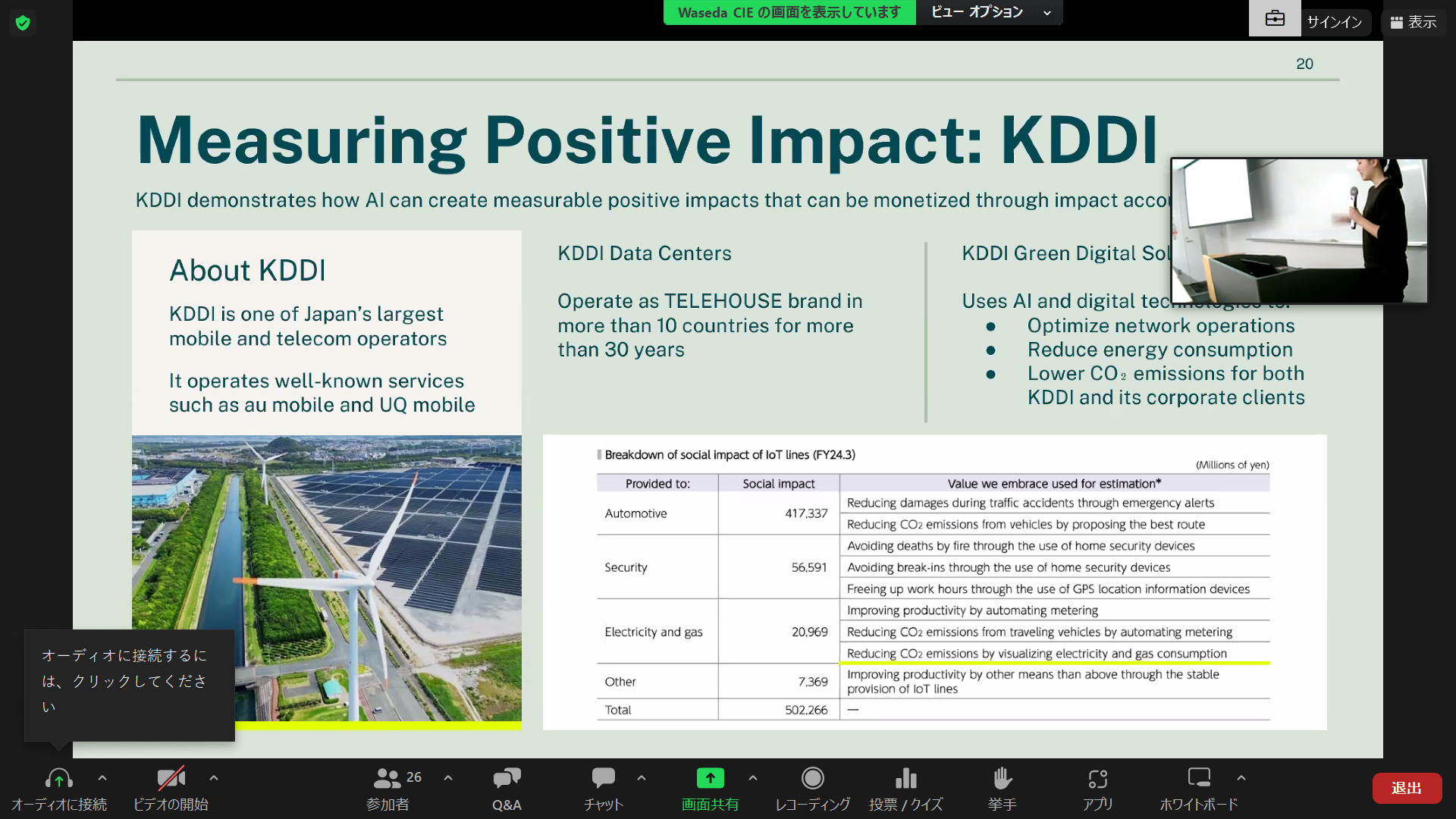Screen dimensions: 1456x819
Task: Open the Participants panel icon
Action: coord(388,779)
